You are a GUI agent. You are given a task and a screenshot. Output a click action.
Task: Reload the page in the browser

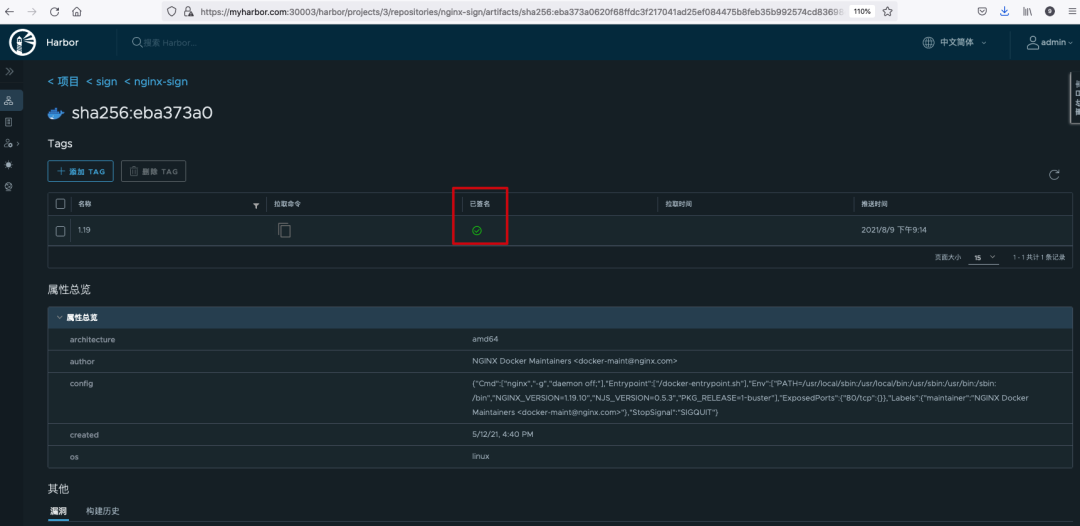click(x=54, y=12)
